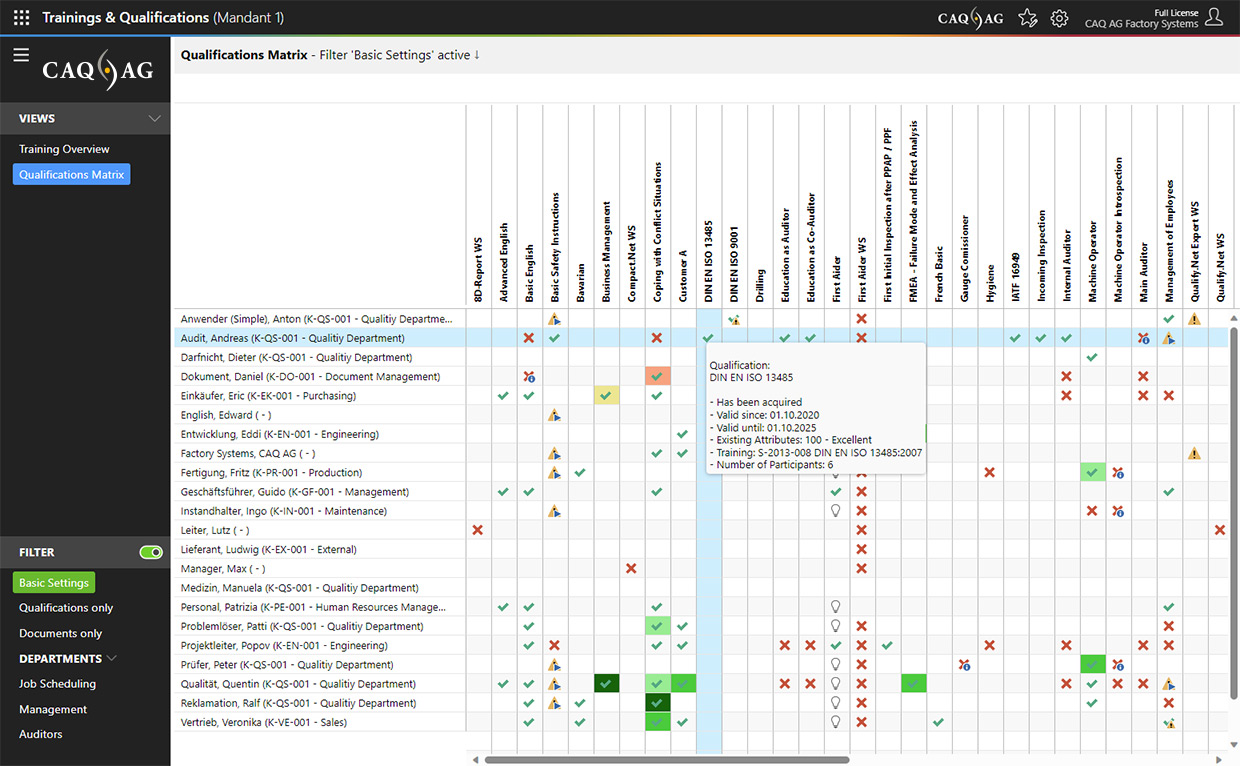Switch to Training Overview view

click(x=64, y=149)
